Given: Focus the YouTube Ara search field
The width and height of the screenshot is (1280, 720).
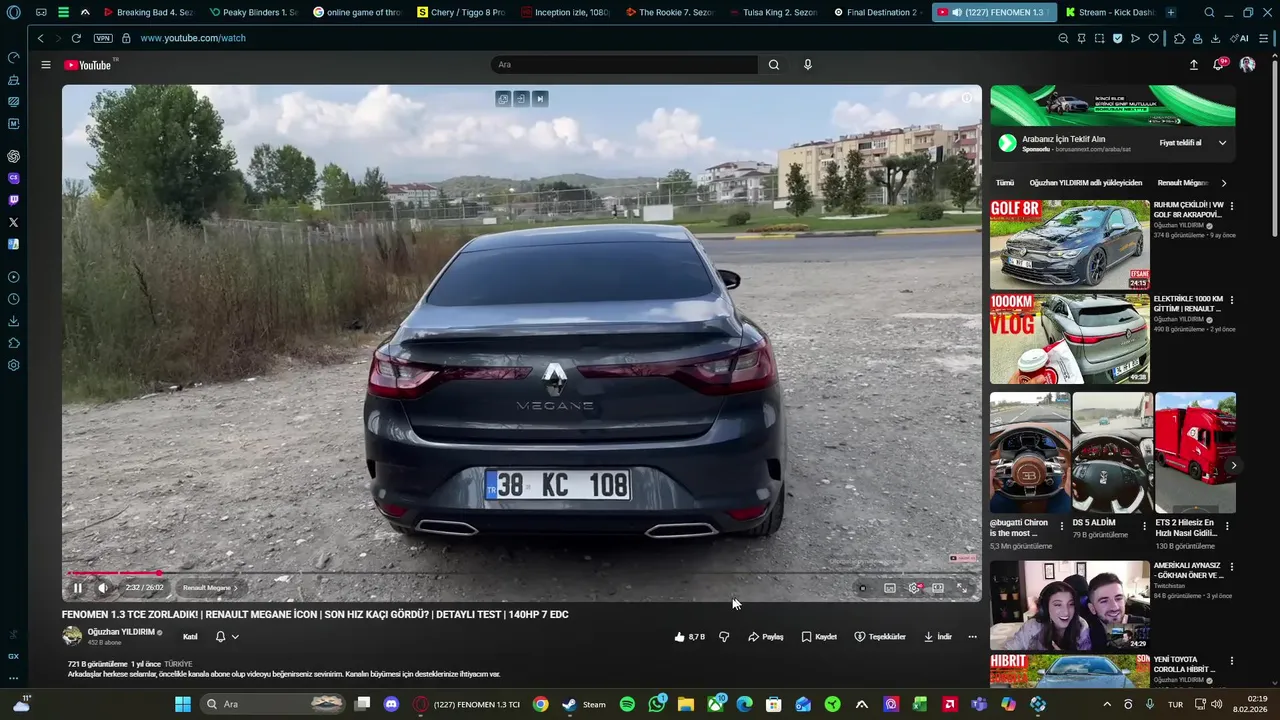Looking at the screenshot, I should click(624, 65).
